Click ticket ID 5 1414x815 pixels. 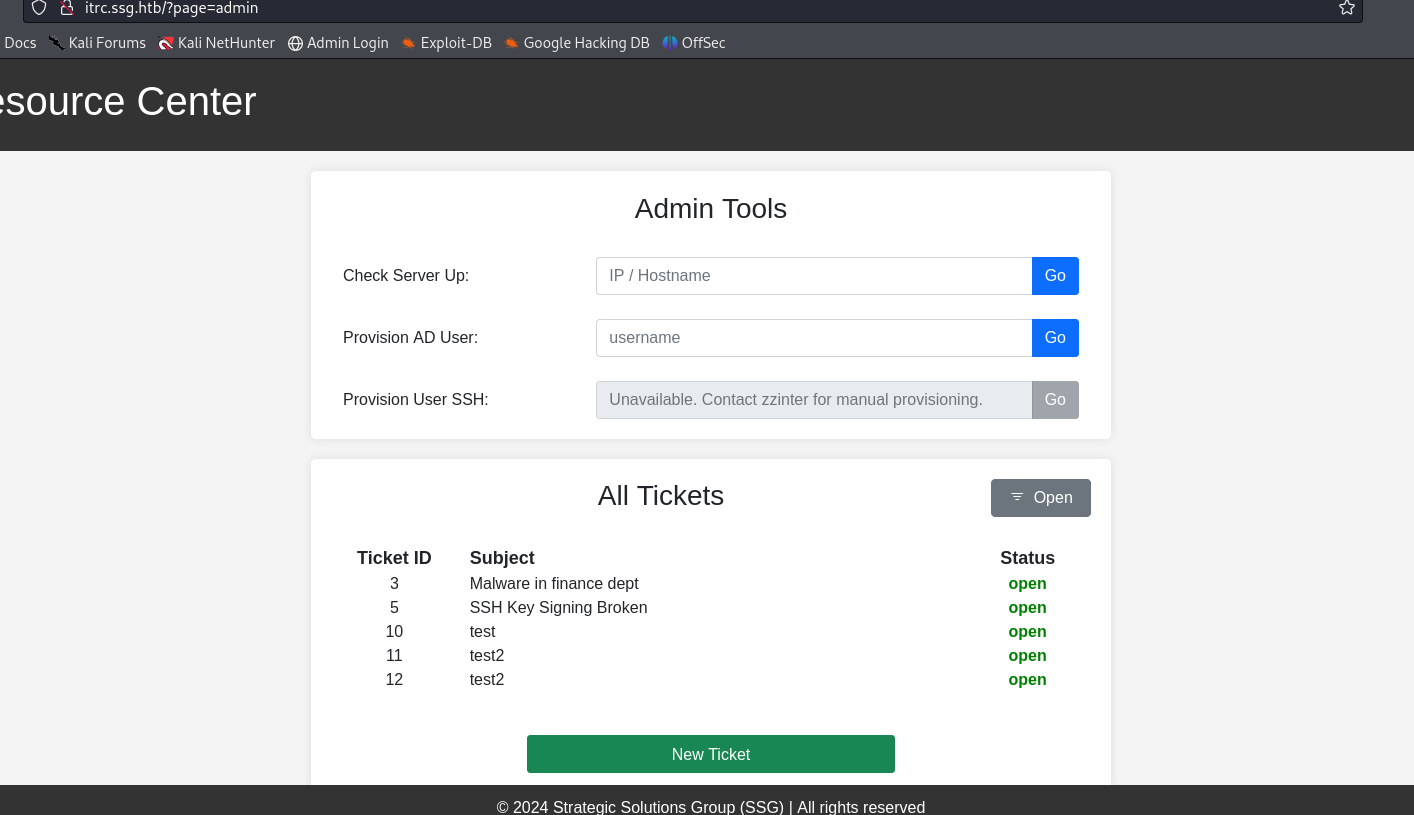(x=394, y=608)
